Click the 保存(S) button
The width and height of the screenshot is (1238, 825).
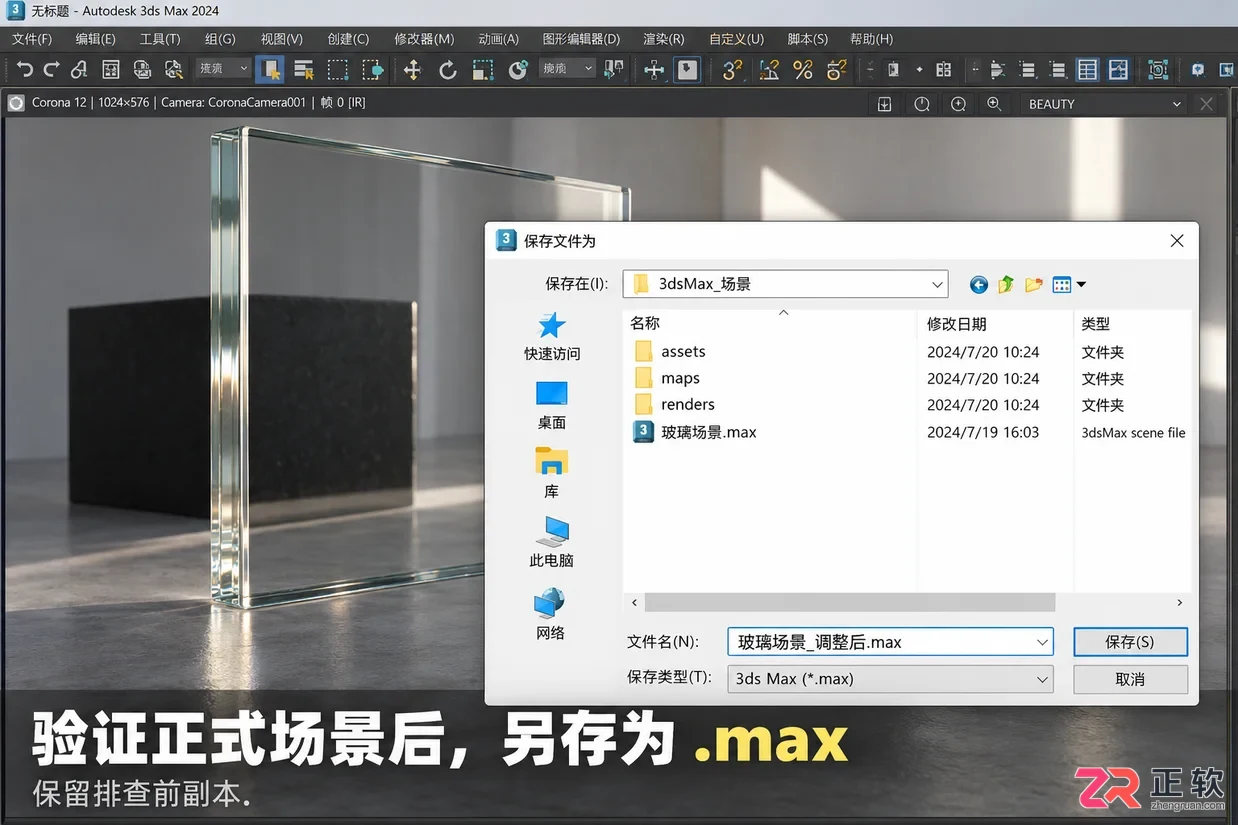[1130, 642]
